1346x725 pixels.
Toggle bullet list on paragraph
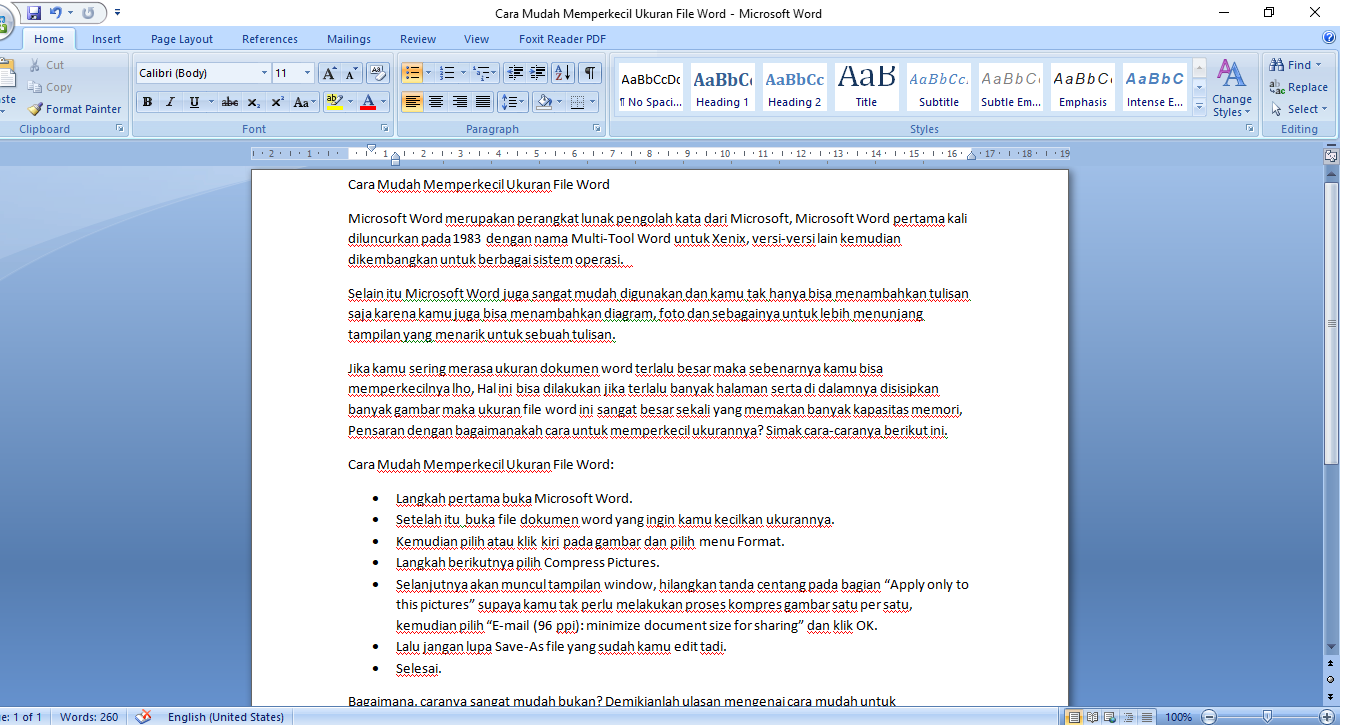411,73
